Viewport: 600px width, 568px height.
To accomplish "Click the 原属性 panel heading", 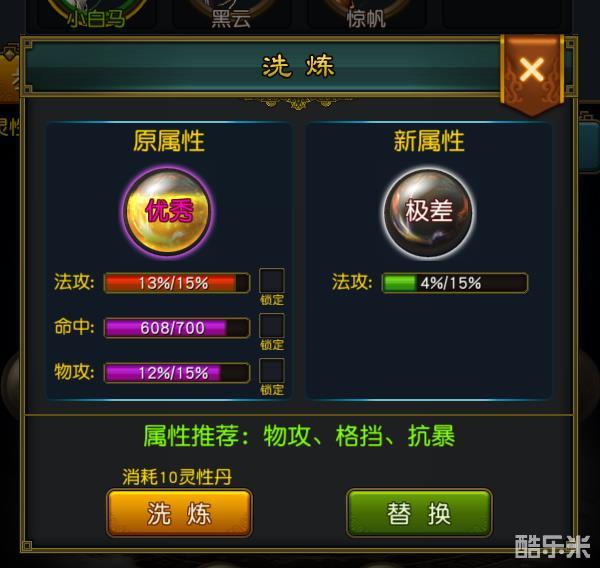I will point(168,141).
